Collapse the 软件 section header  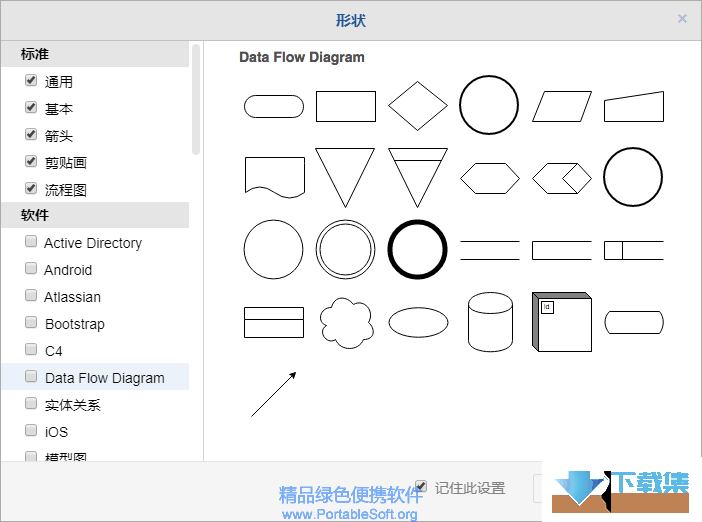[x=95, y=215]
